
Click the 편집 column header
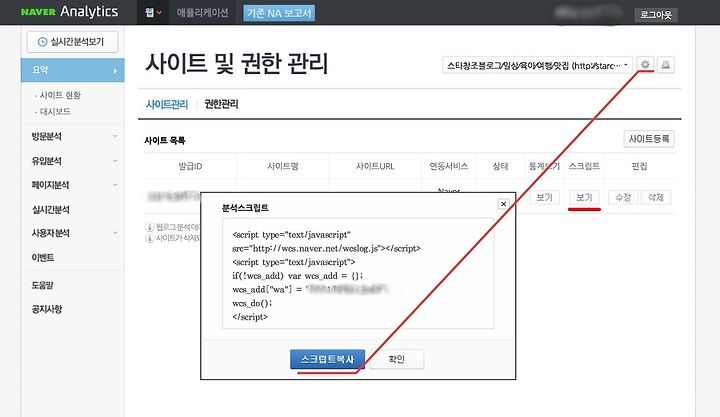(x=639, y=166)
